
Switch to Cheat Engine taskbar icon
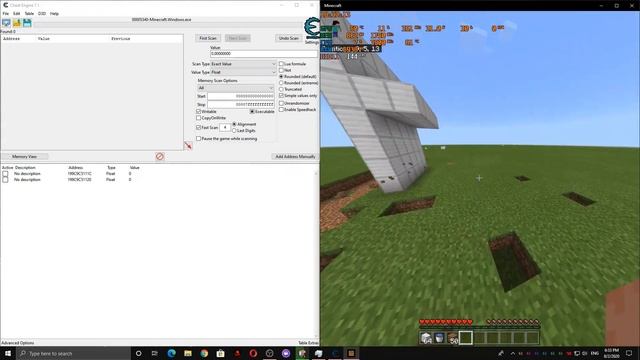coord(335,353)
